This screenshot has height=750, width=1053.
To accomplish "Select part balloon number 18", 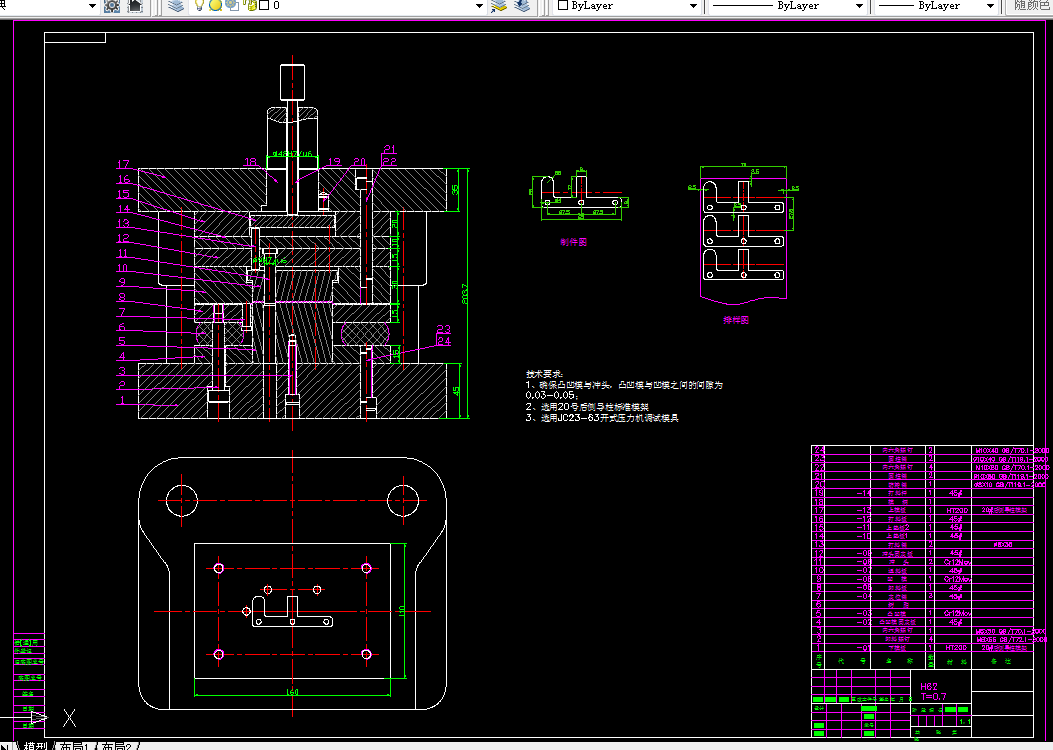I will 250,162.
